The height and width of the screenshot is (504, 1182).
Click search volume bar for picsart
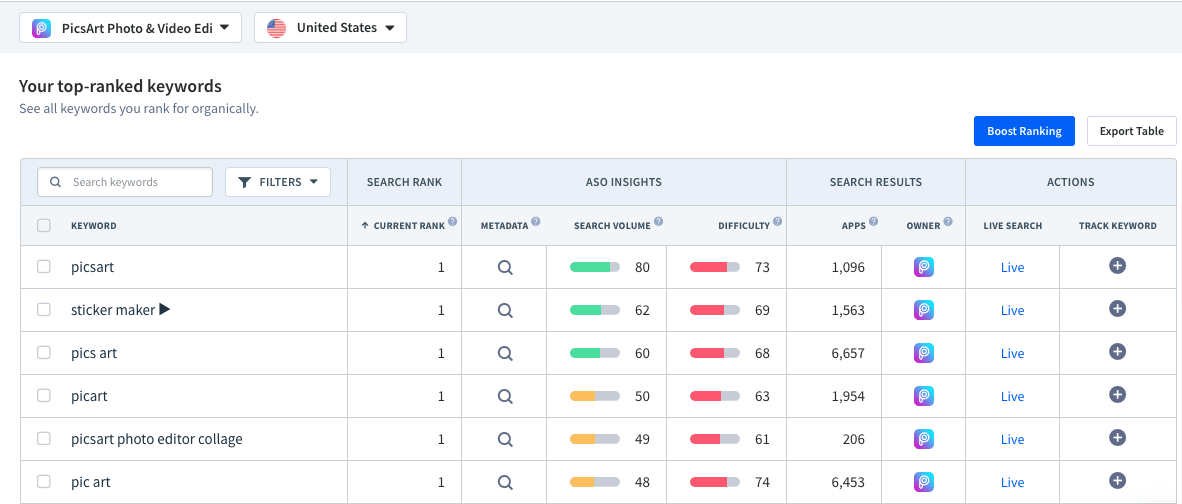click(x=595, y=267)
